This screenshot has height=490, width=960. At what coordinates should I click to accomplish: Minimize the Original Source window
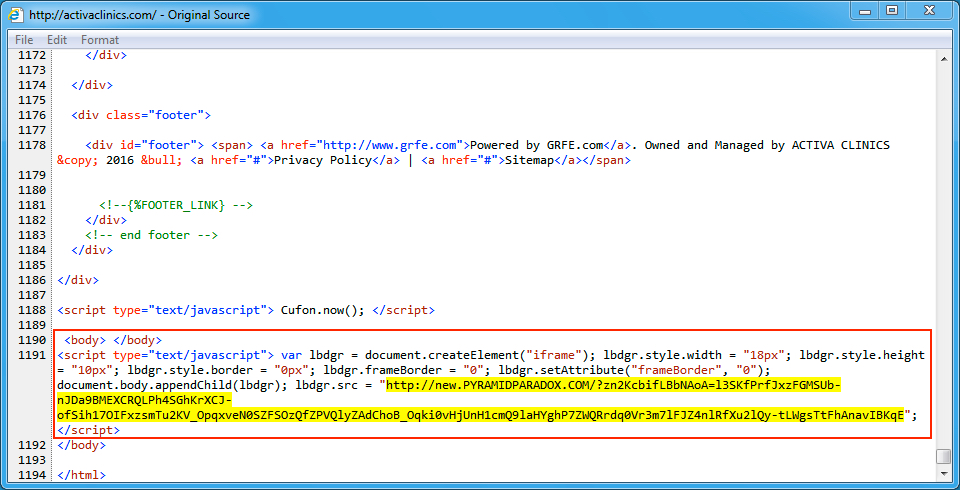coord(865,10)
